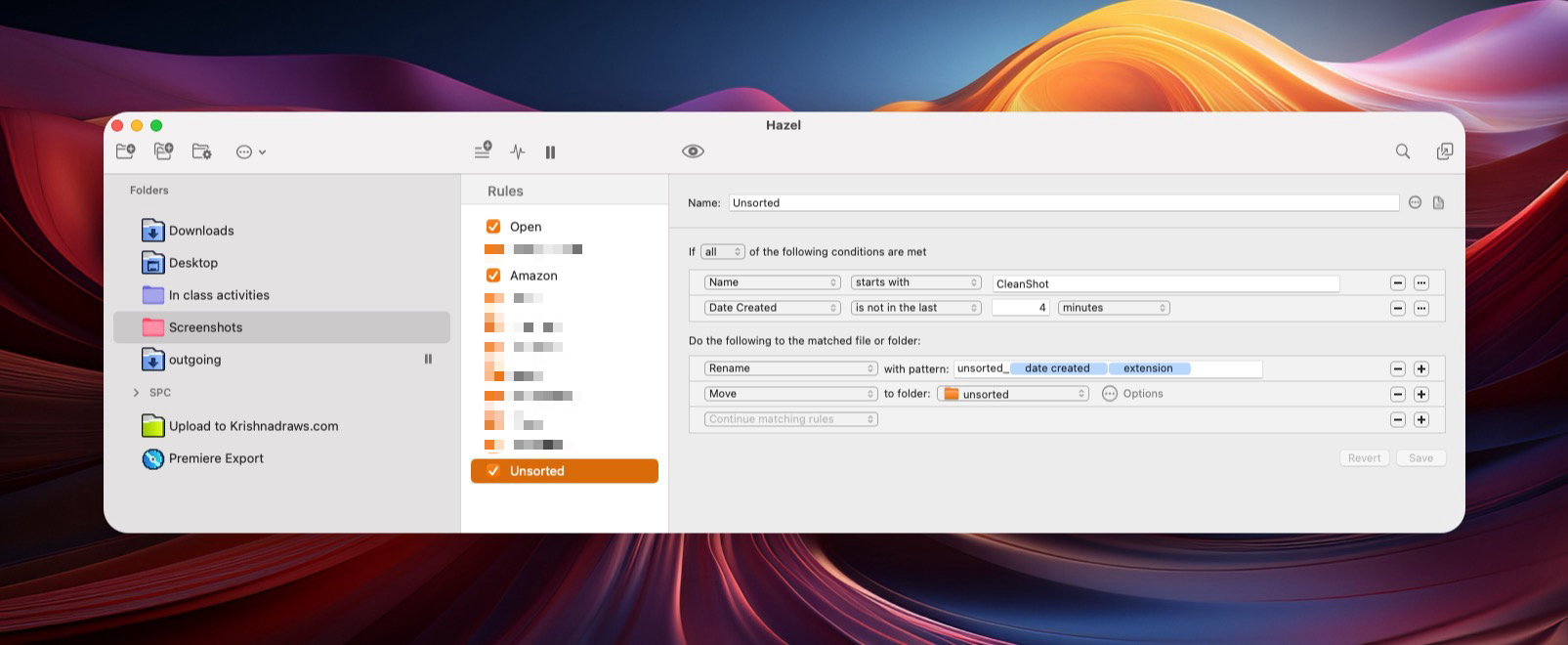
Task: Click the add folder icon in toolbar
Action: [125, 151]
